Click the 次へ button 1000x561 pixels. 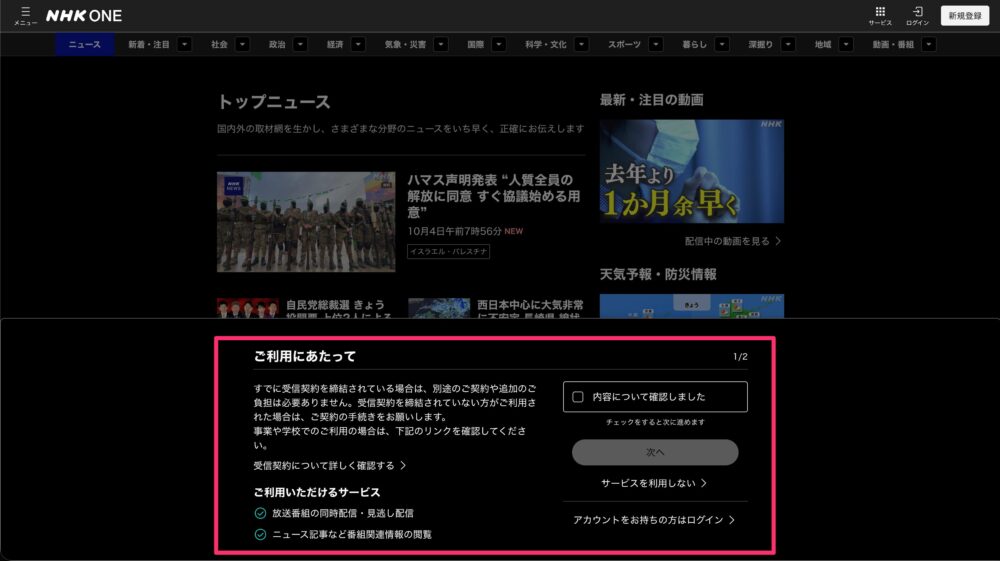(655, 452)
